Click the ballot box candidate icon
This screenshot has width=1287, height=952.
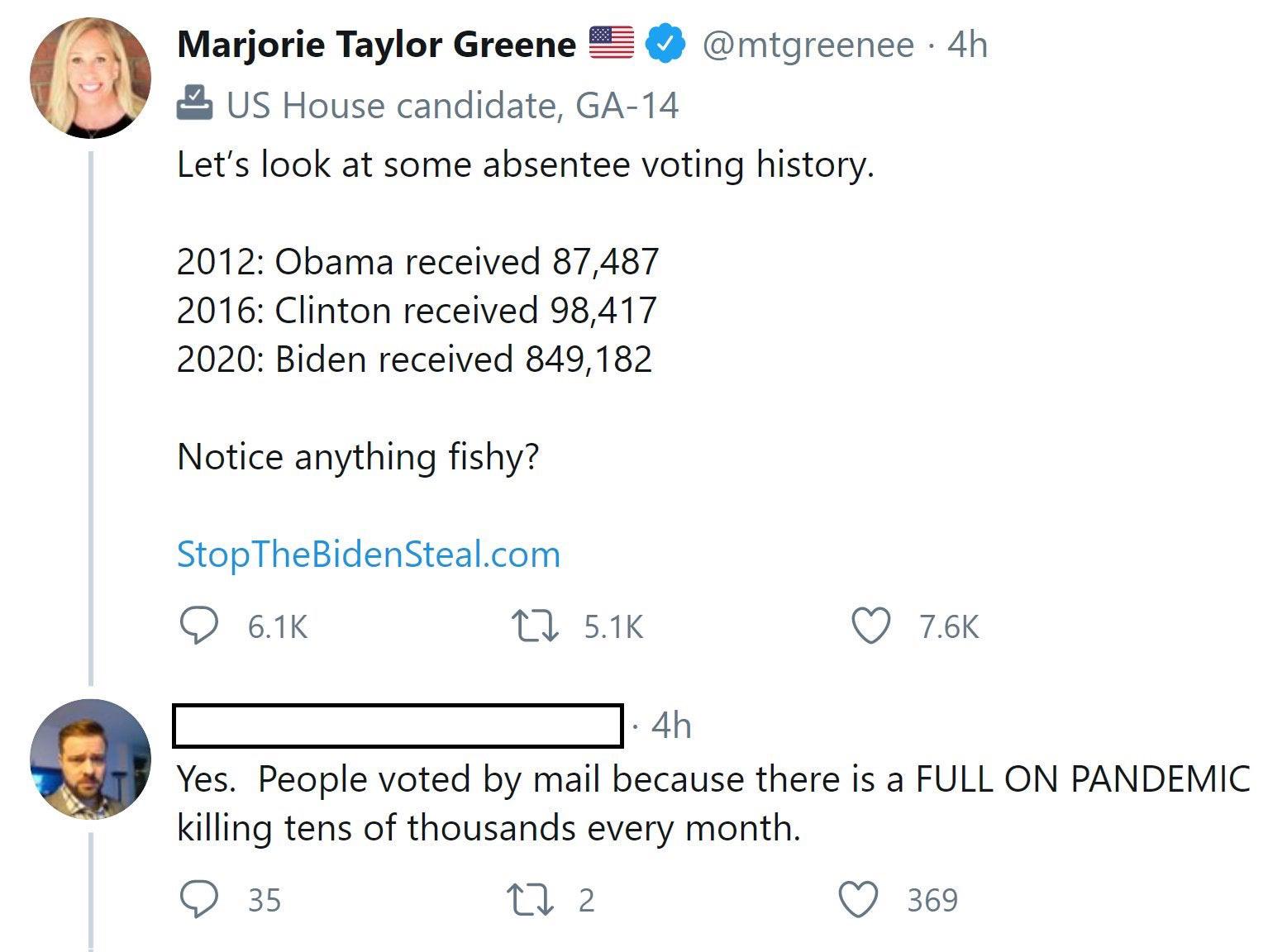[x=195, y=103]
